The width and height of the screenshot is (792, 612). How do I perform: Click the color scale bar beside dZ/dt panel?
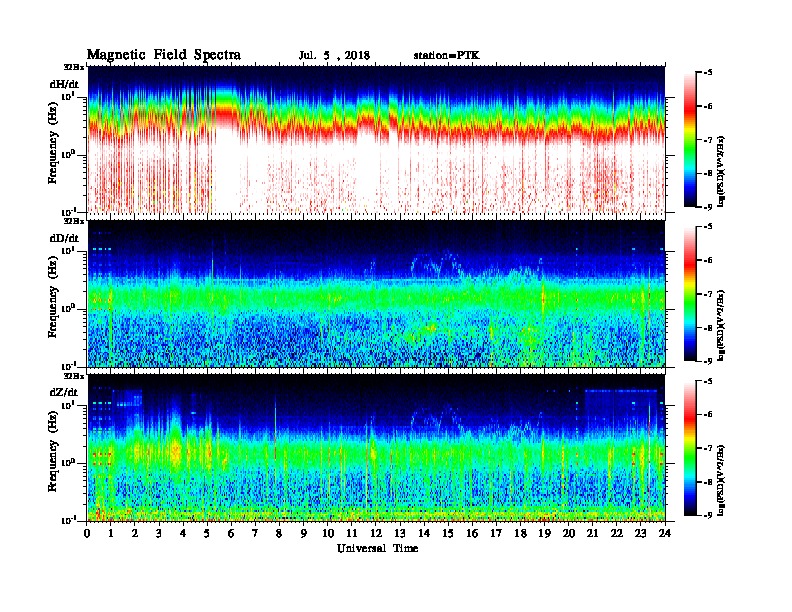coord(689,448)
